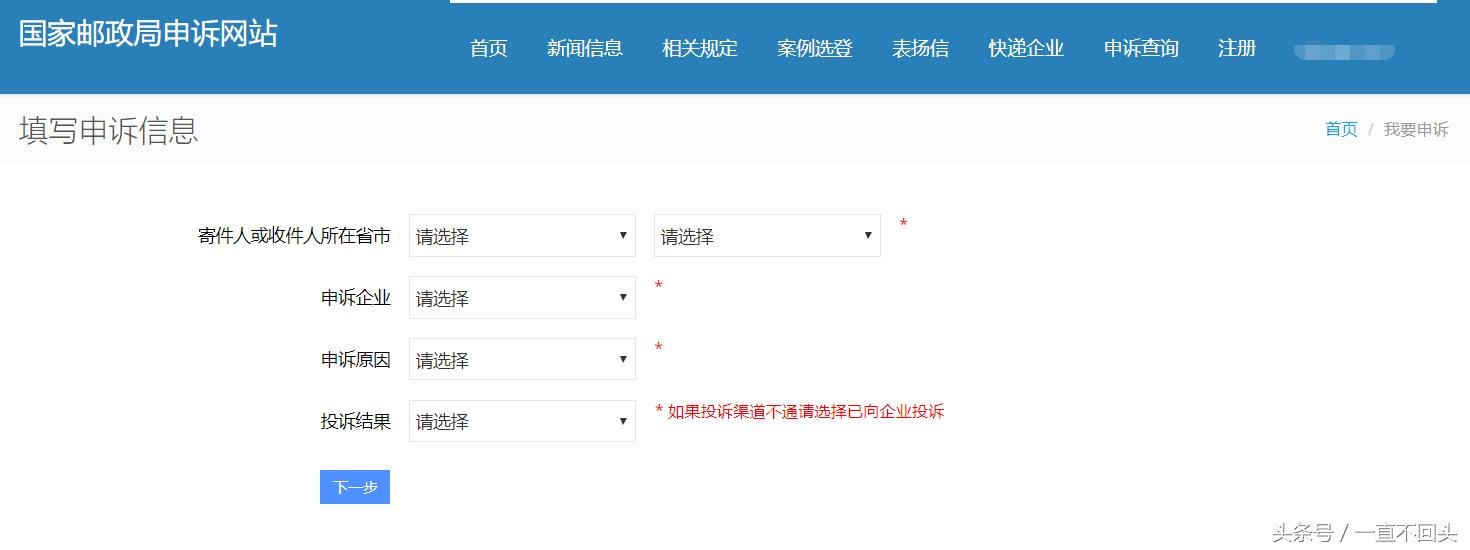Click the 我要申诉 breadcrumb text
The image size is (1470, 550).
(1416, 129)
